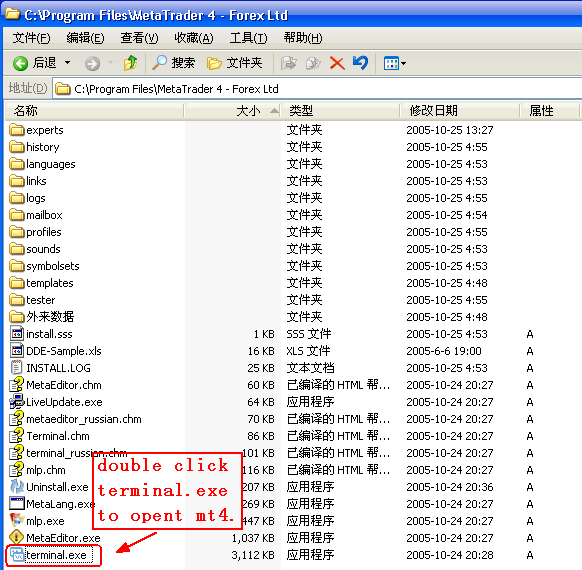This screenshot has height=570, width=582.
Task: Click the greyed Forward arrow icon
Action: 92,63
